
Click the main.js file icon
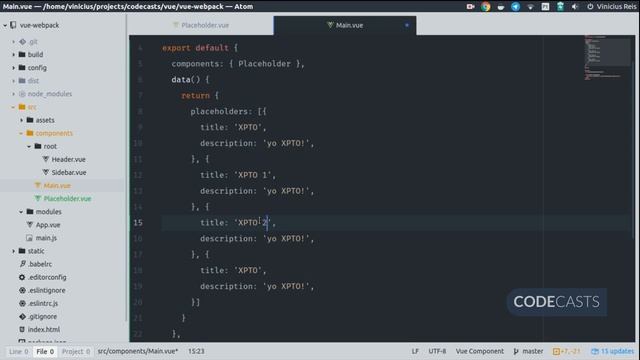point(29,238)
